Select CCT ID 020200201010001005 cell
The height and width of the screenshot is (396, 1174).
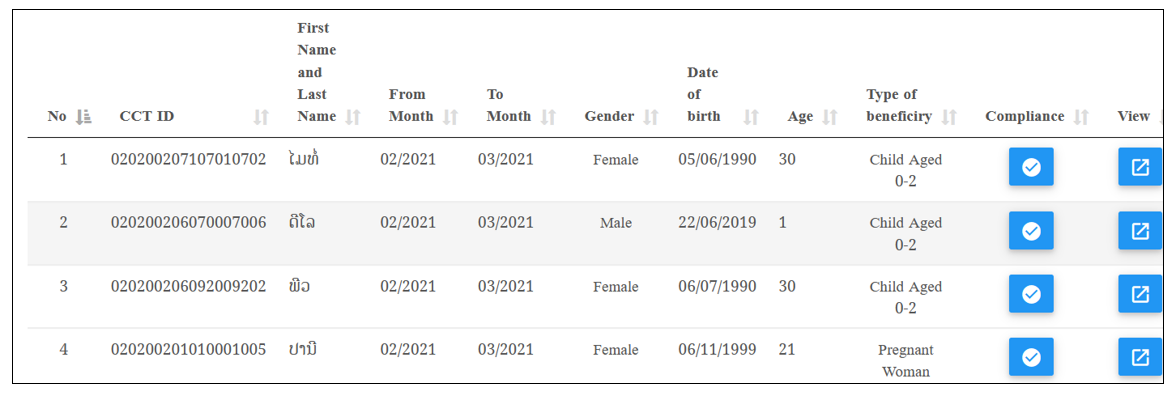(189, 350)
